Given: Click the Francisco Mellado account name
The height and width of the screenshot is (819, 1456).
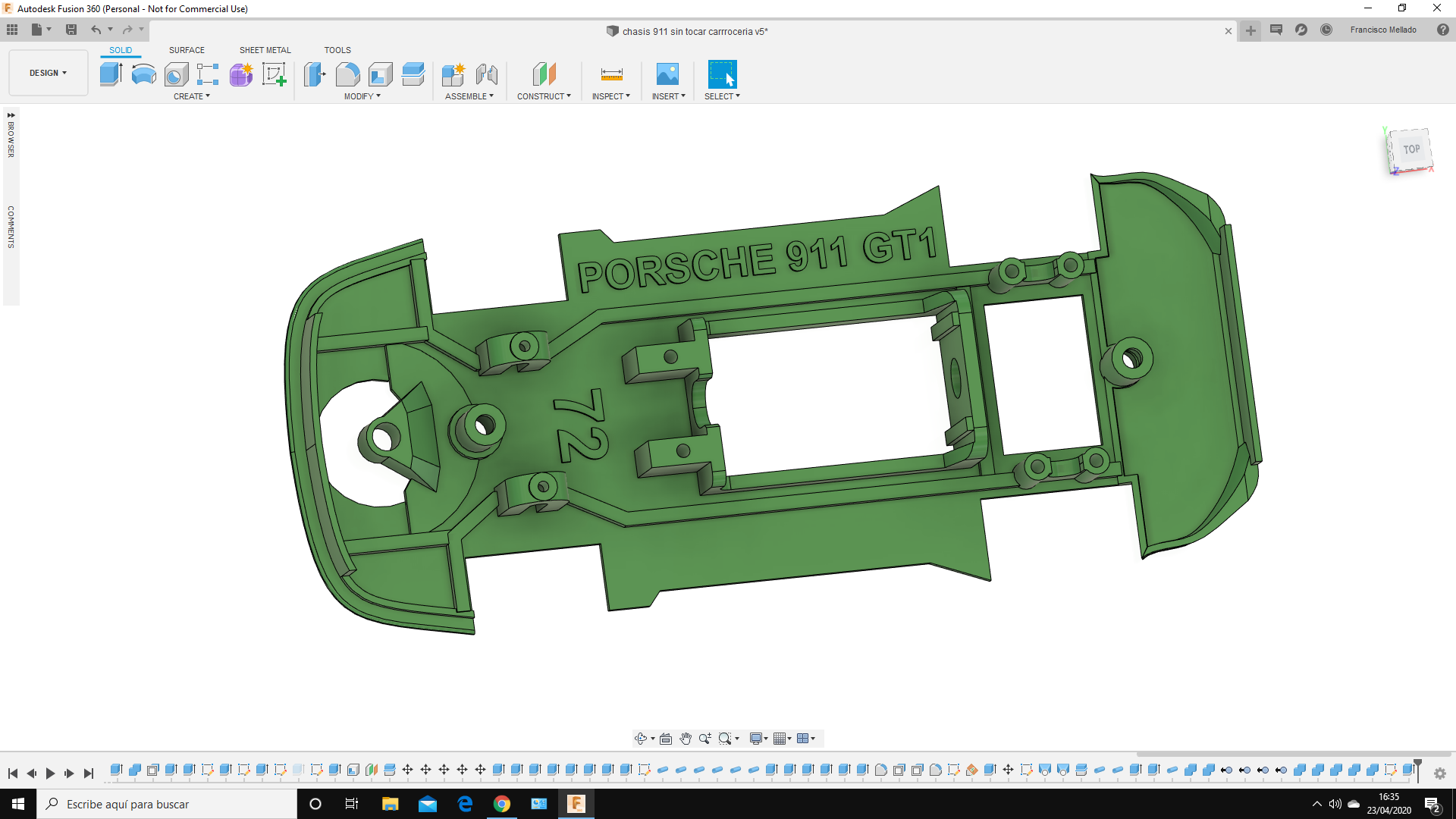Looking at the screenshot, I should click(x=1384, y=30).
